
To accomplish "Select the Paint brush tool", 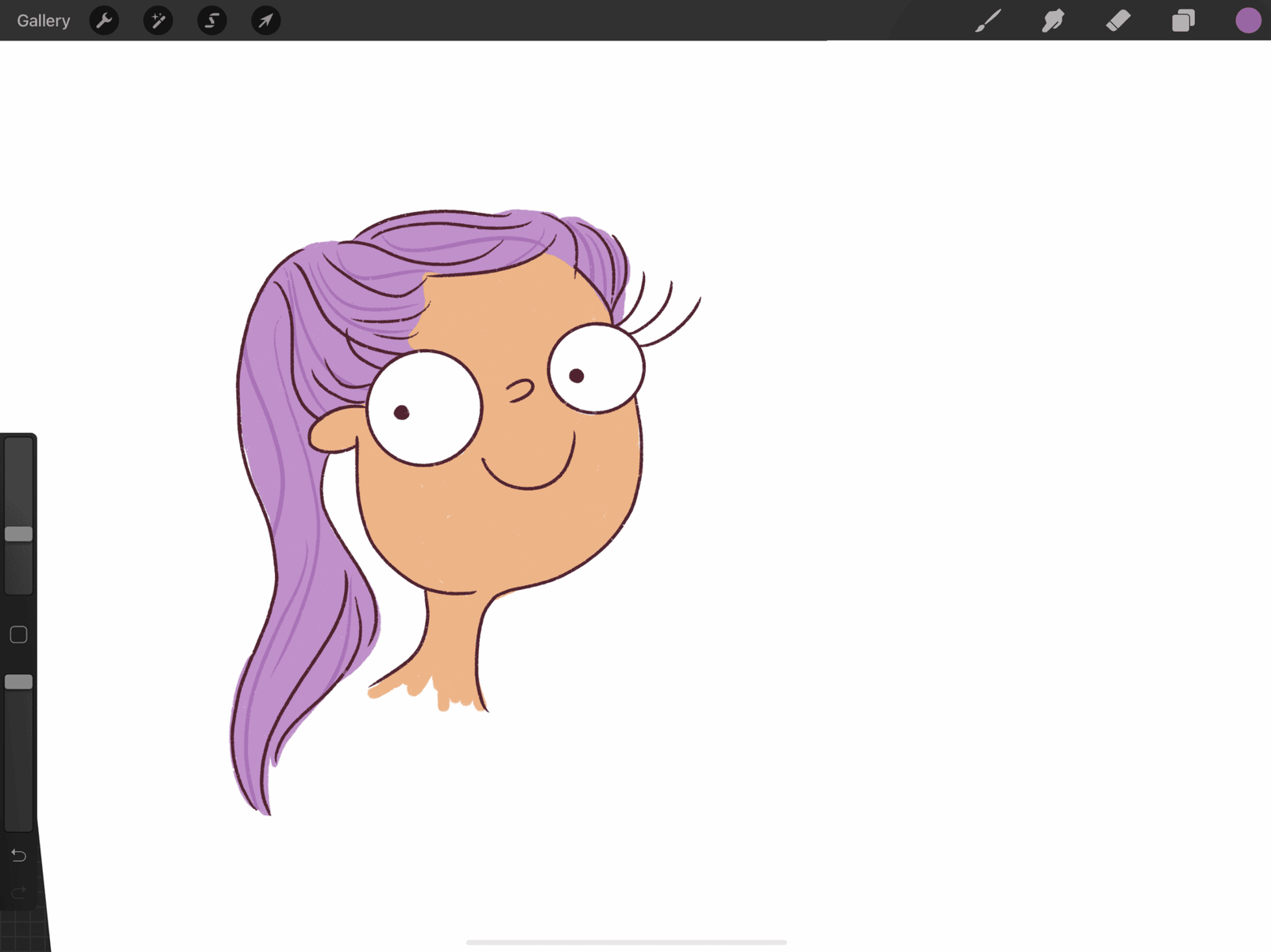I will point(987,21).
